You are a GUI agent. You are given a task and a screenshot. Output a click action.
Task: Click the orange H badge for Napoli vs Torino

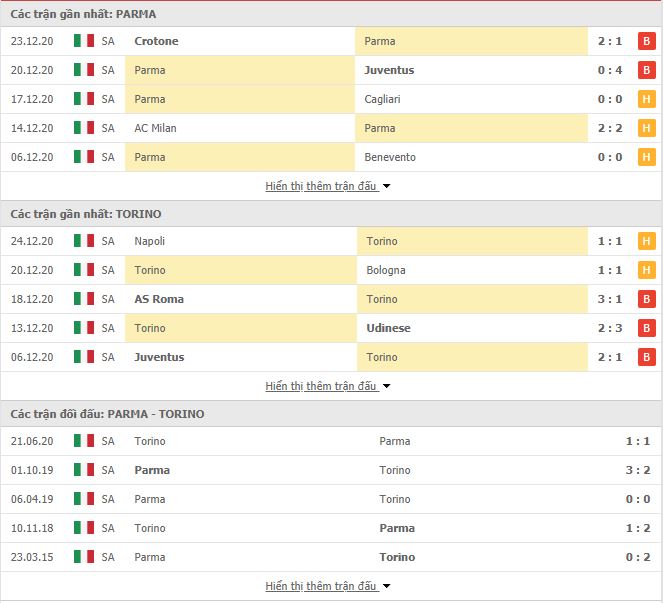(x=647, y=241)
